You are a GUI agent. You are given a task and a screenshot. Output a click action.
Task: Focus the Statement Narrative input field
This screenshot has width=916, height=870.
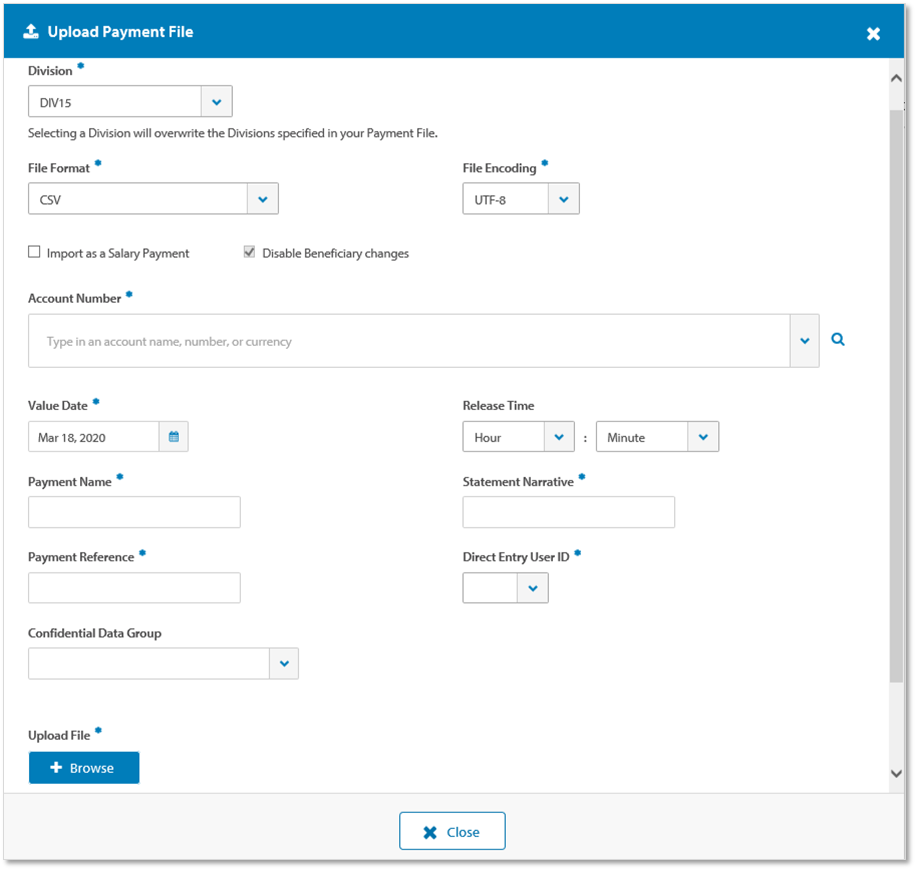[x=568, y=512]
